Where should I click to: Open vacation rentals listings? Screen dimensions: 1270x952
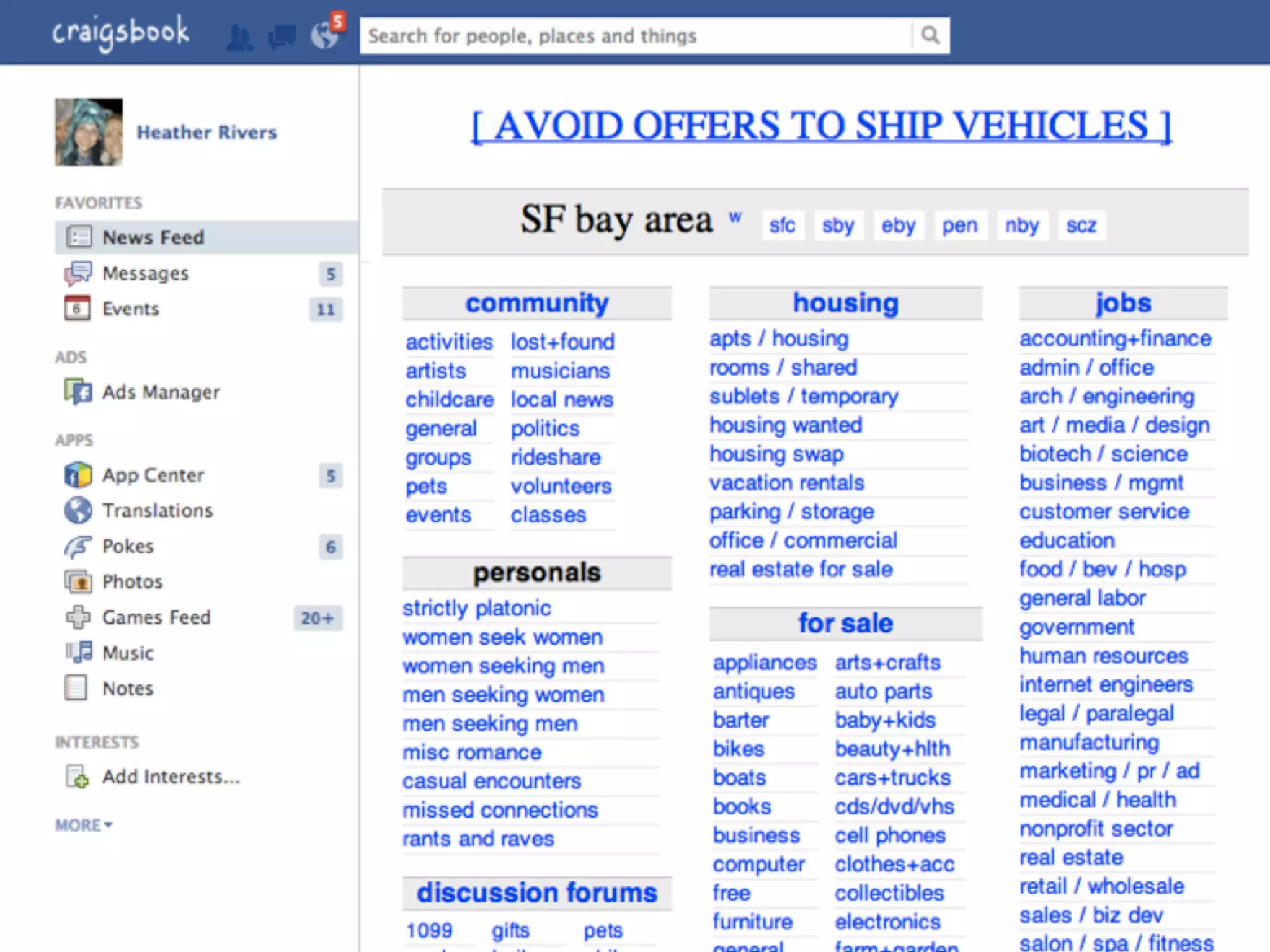pos(787,483)
